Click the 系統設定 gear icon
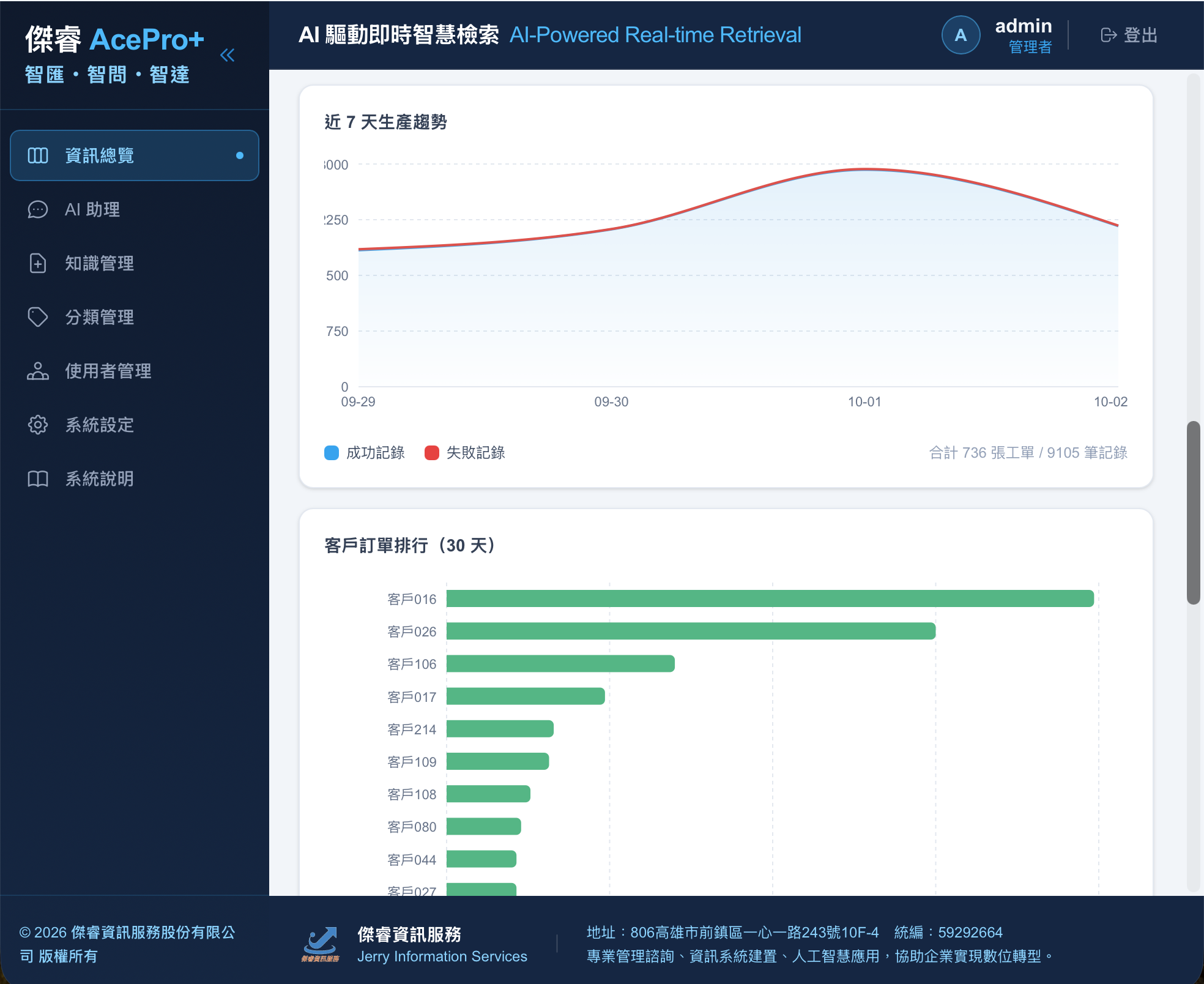 click(x=38, y=425)
